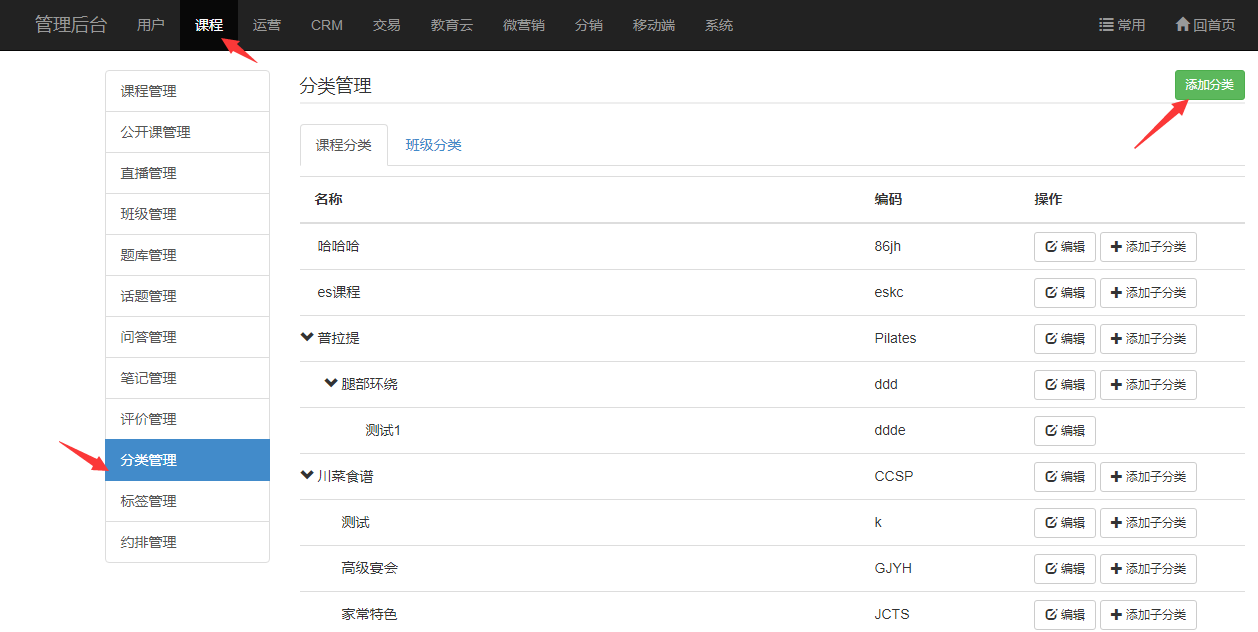Click the 回首页 home icon
The image size is (1258, 632).
point(1182,25)
